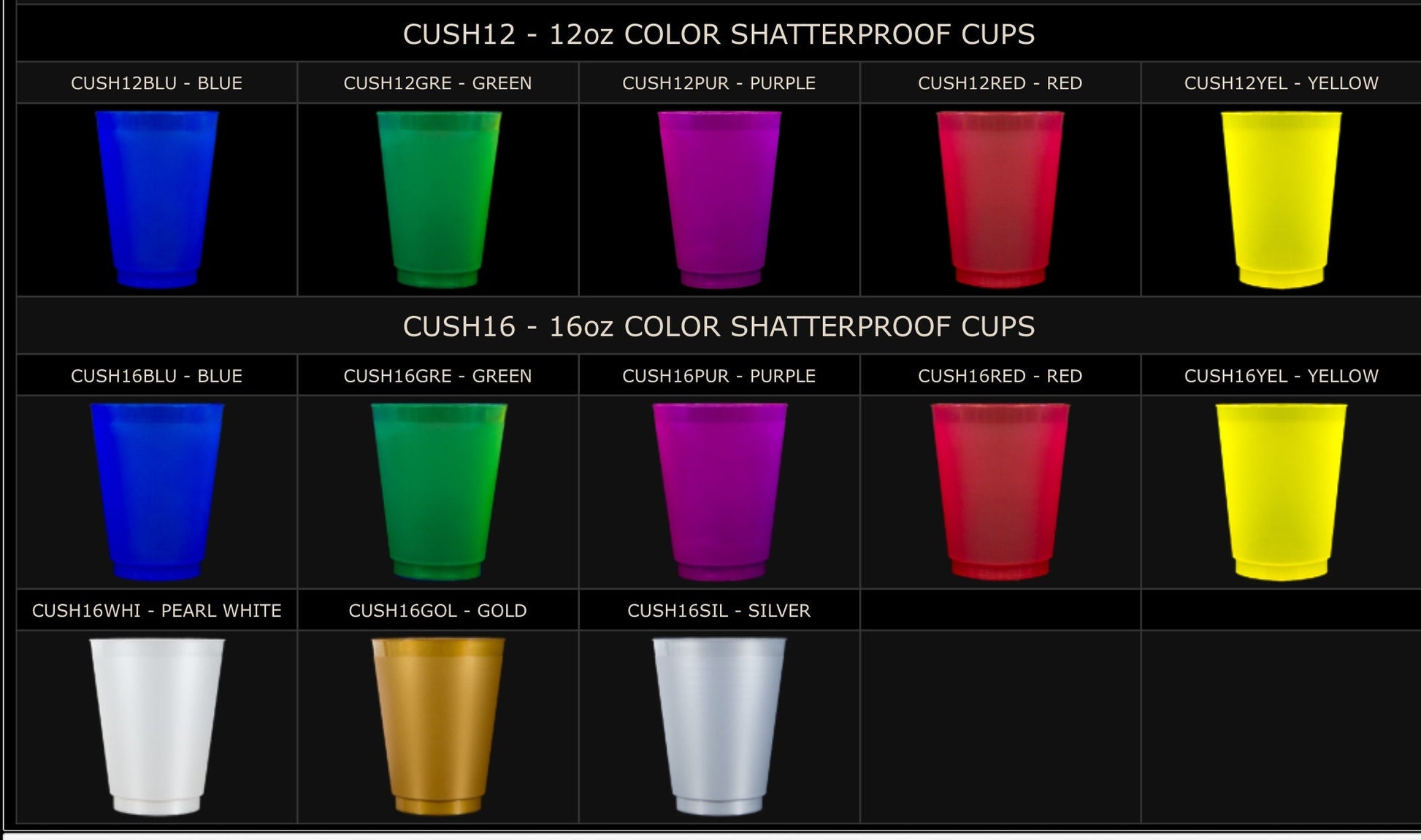Click the 12oz blue cup image
Viewport: 1421px width, 840px height.
(x=157, y=199)
